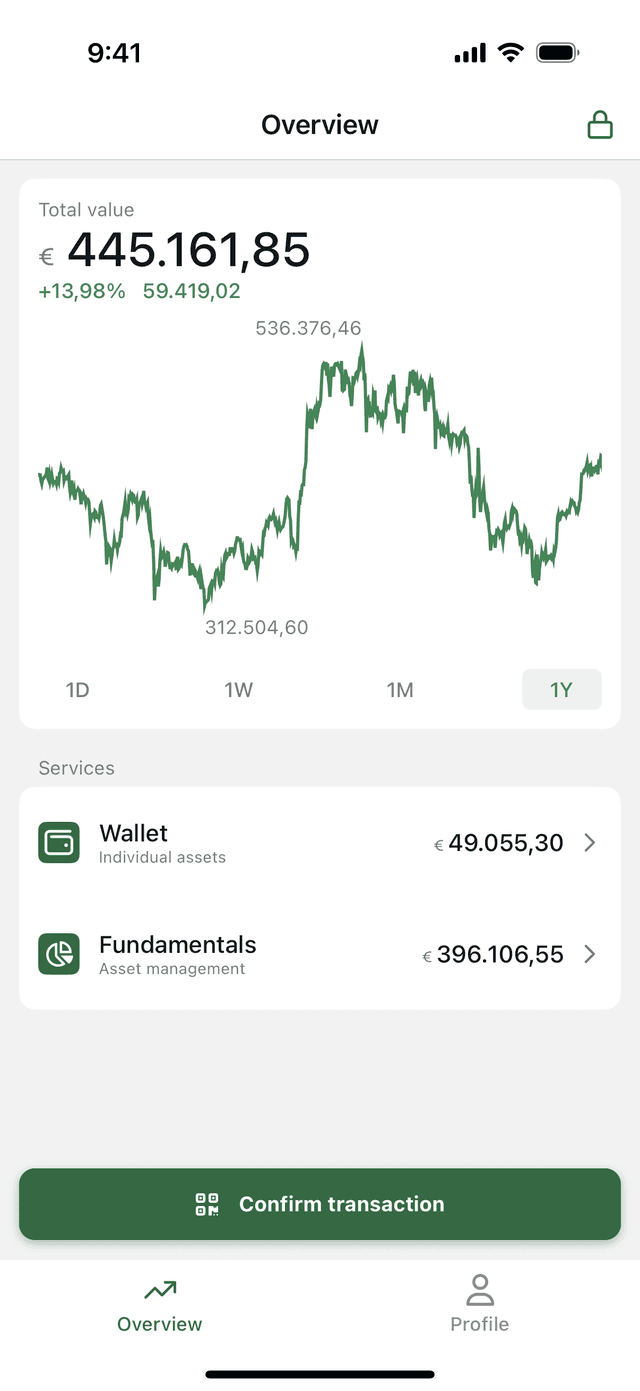
Task: Tap the Profile person icon
Action: pos(480,1290)
